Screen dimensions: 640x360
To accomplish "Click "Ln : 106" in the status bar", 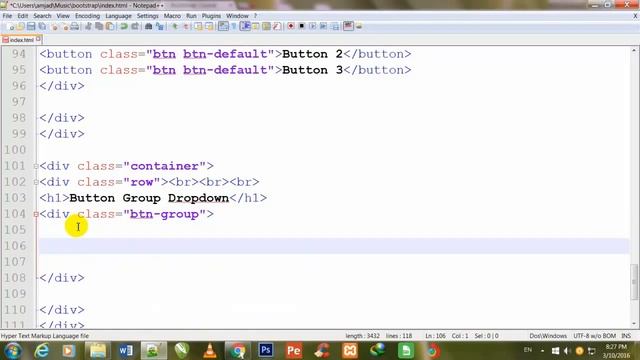I will coord(435,336).
